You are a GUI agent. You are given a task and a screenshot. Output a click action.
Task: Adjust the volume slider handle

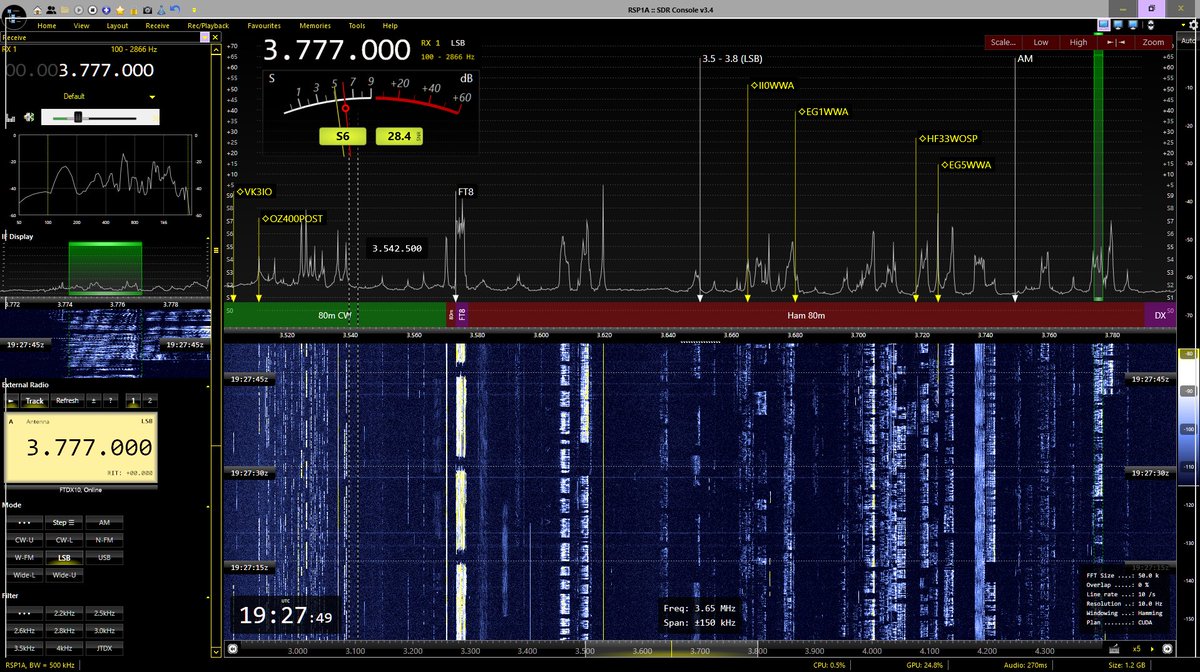tap(78, 117)
